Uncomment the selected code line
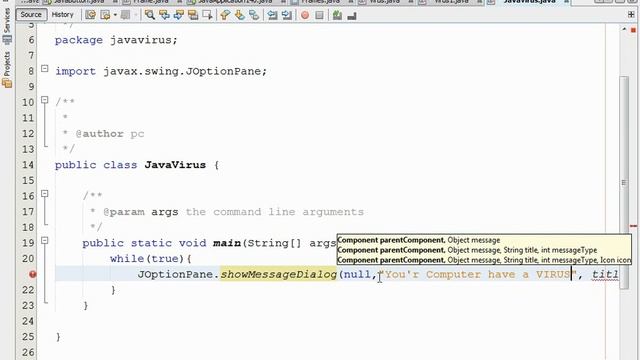The height and width of the screenshot is (360, 640). 352,16
